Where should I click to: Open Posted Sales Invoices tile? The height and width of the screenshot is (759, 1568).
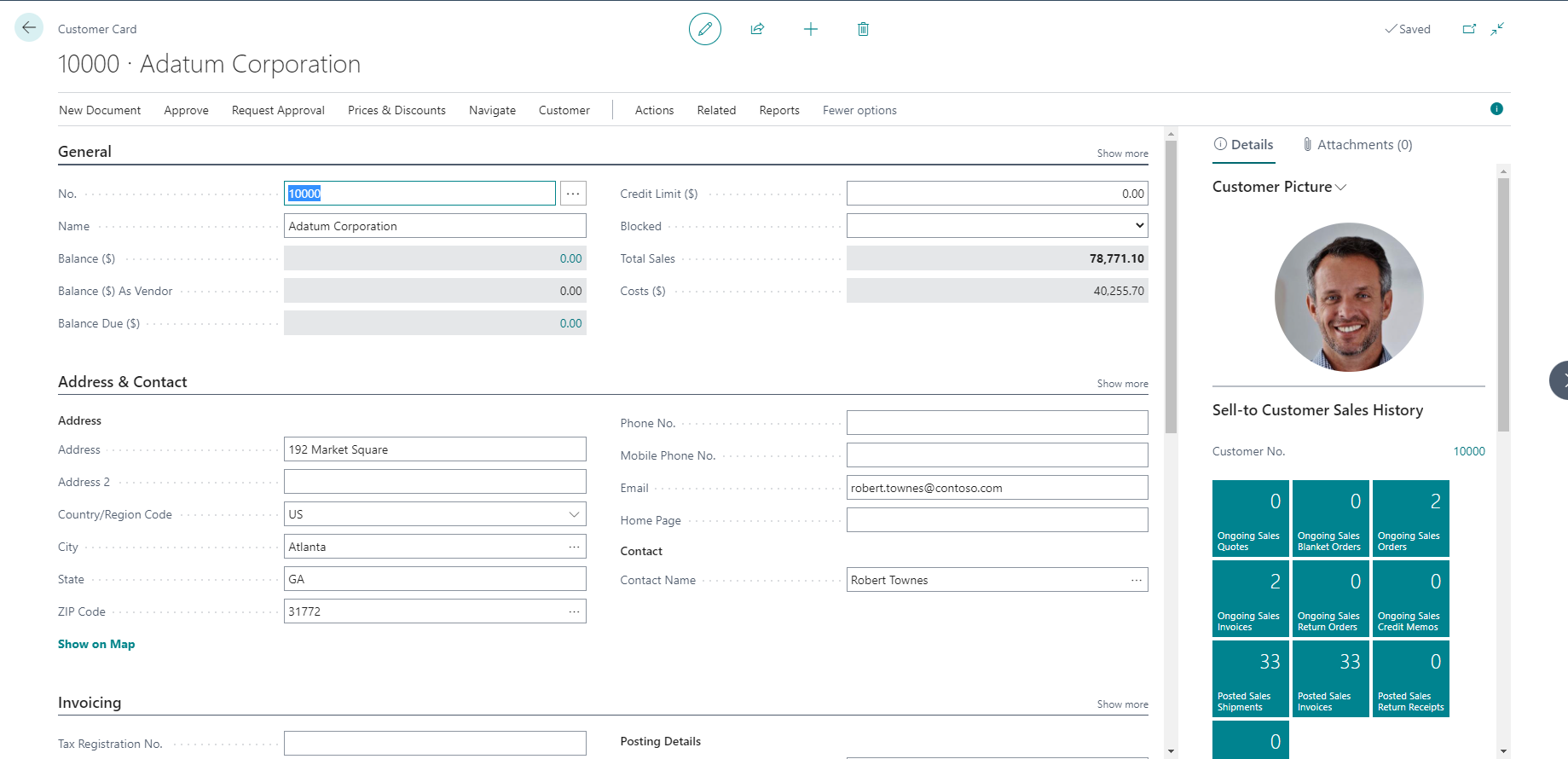(x=1330, y=679)
